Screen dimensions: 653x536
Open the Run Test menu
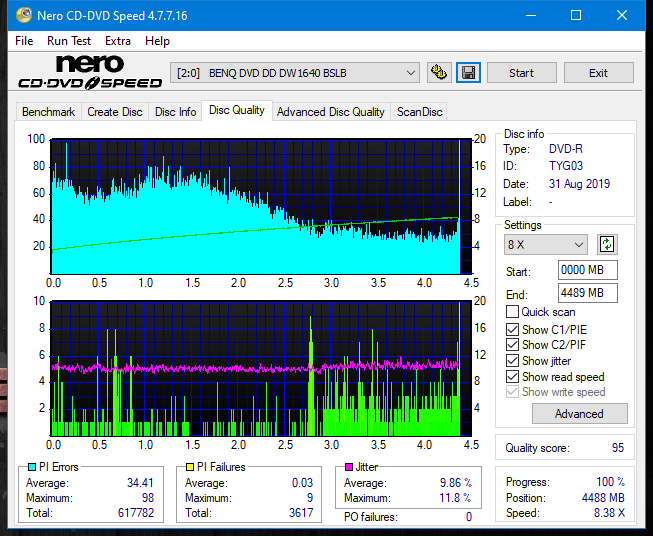(x=69, y=41)
